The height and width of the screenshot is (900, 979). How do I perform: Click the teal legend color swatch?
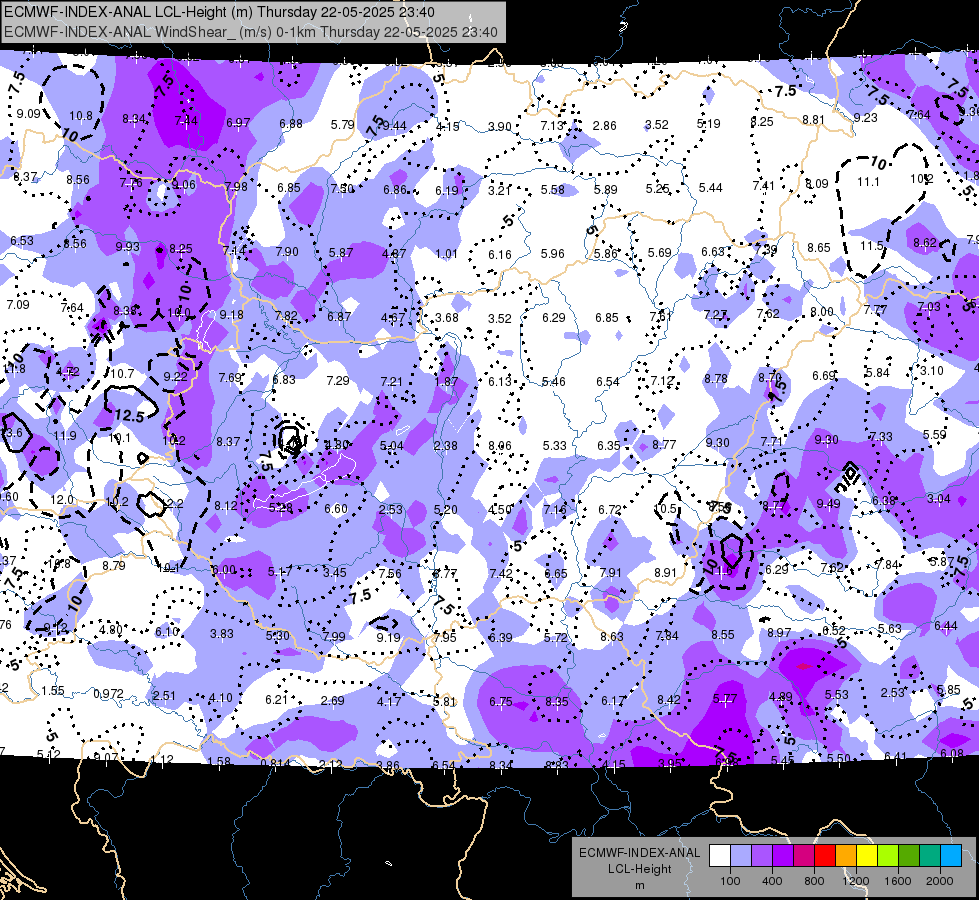(930, 856)
